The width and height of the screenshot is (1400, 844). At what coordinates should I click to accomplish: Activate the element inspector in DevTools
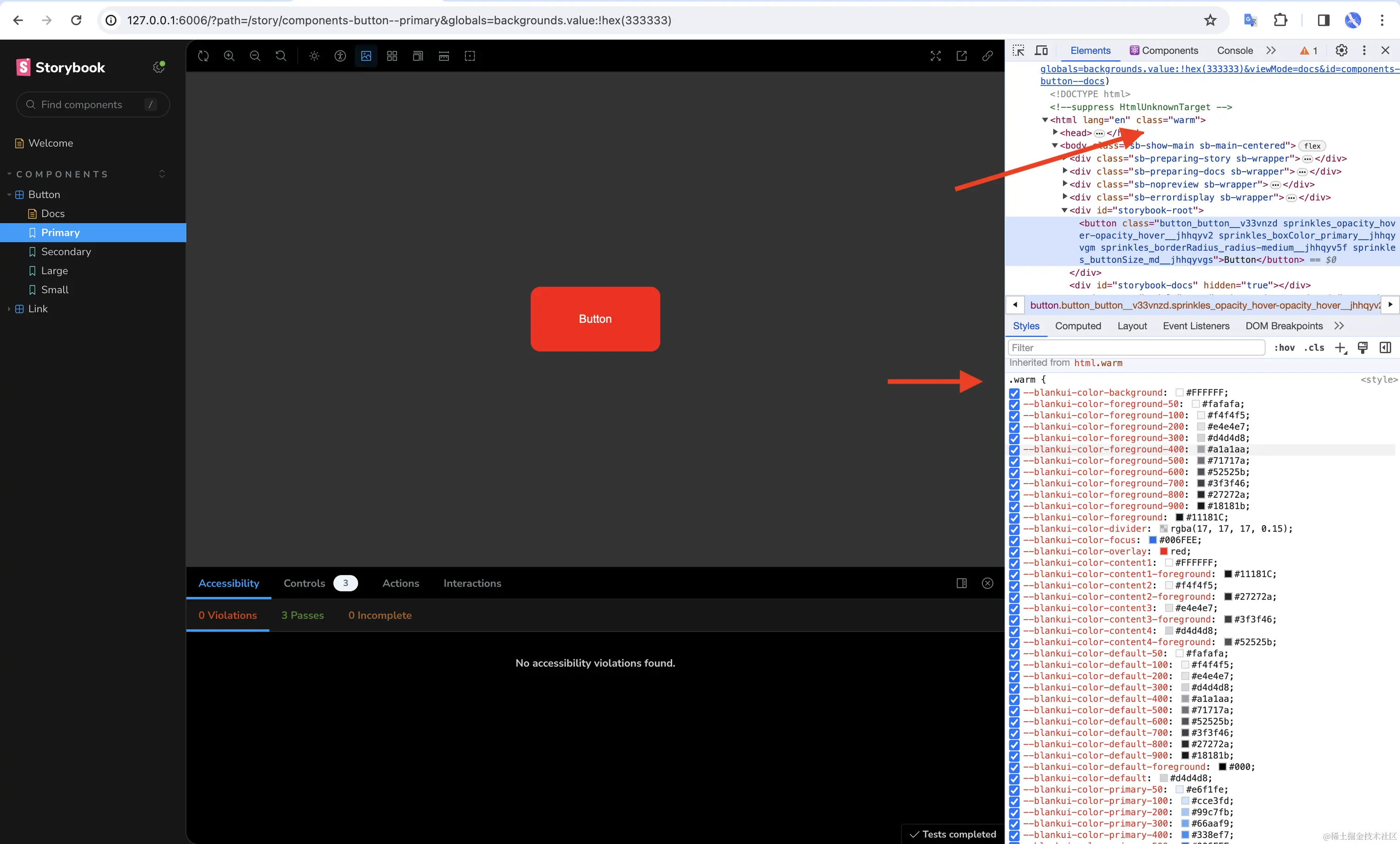click(x=1018, y=50)
